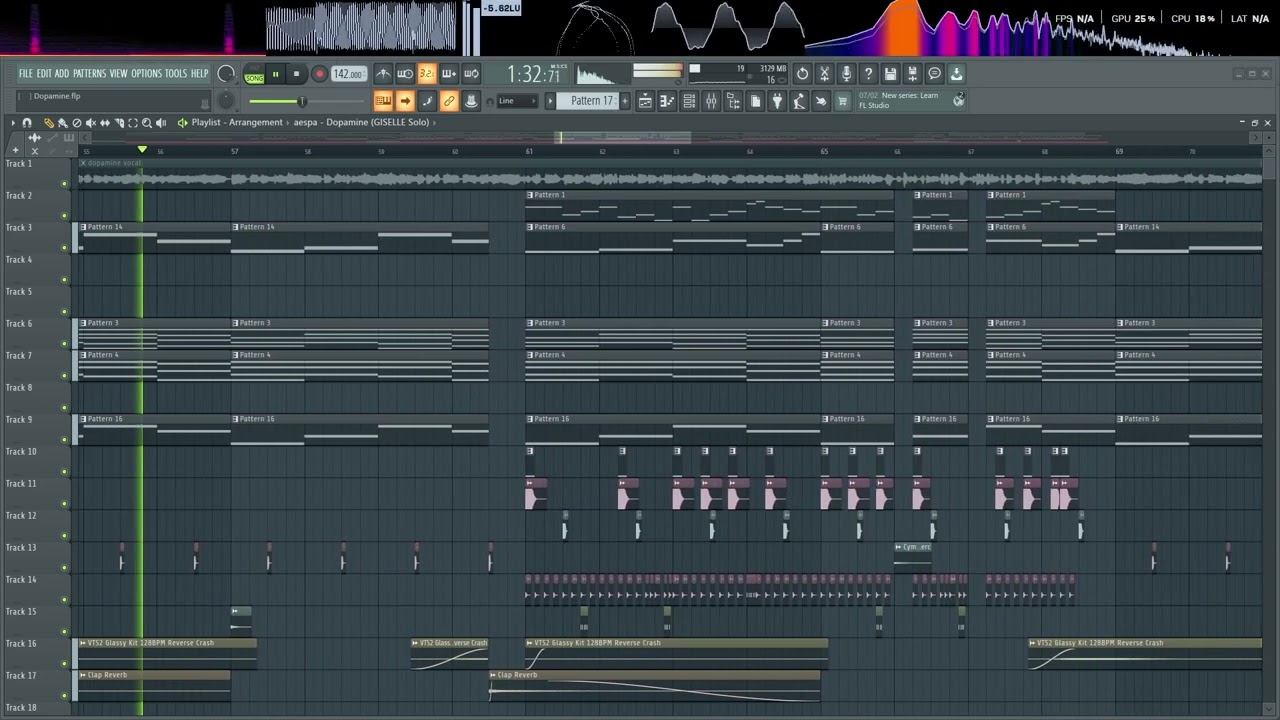Open the Playlist view icon
Viewport: 1280px width, 720px height.
645,101
